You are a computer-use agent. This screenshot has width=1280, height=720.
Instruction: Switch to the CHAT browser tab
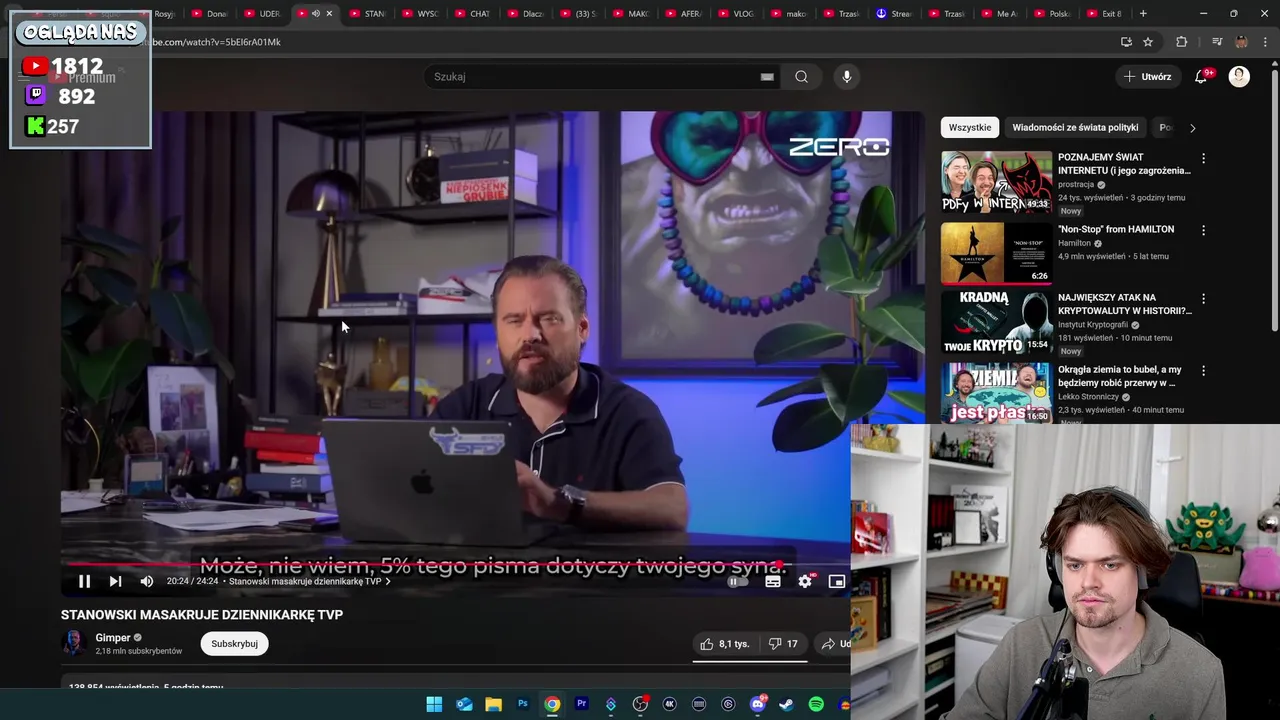[x=473, y=14]
